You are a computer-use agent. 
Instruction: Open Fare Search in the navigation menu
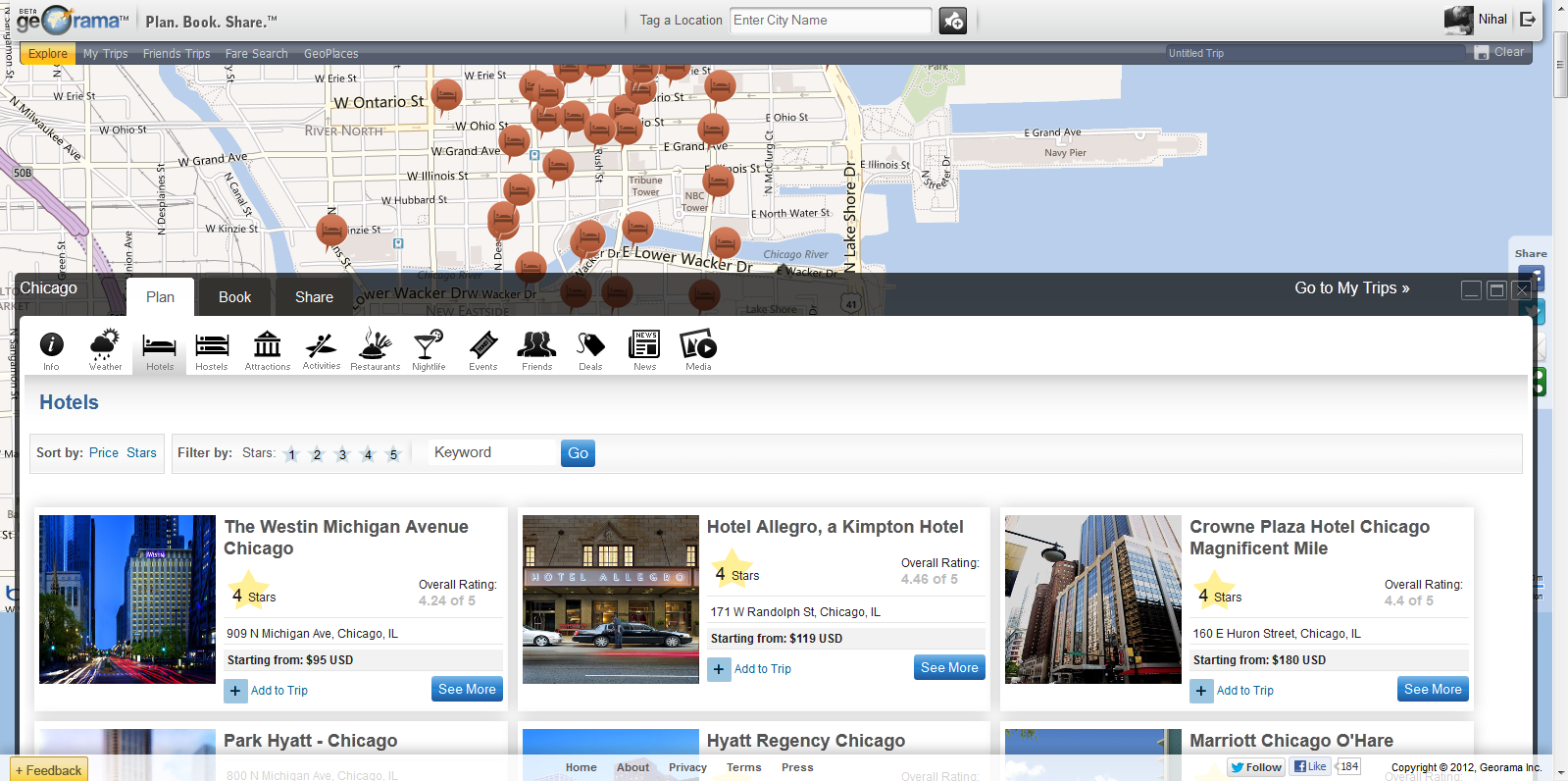[x=256, y=54]
